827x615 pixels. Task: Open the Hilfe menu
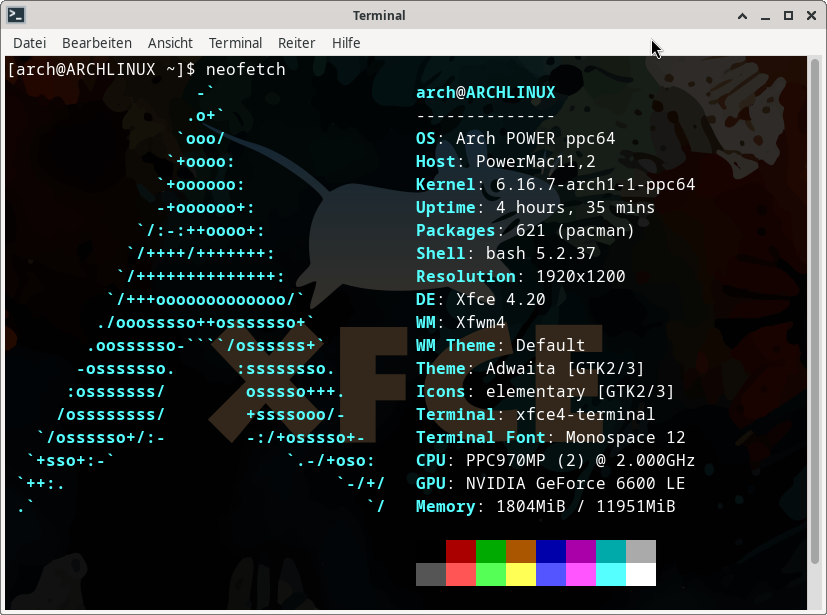pos(346,43)
